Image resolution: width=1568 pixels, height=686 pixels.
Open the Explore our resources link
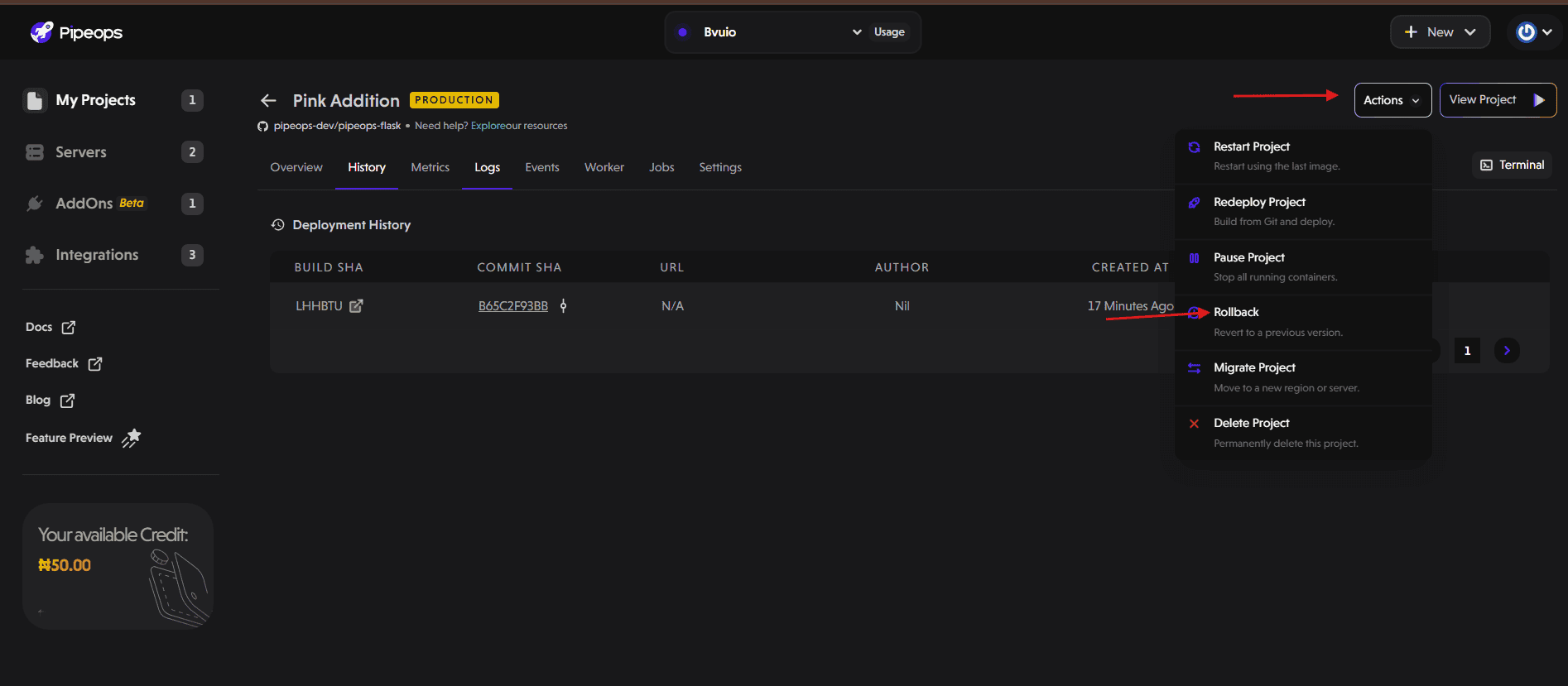pyautogui.click(x=519, y=126)
